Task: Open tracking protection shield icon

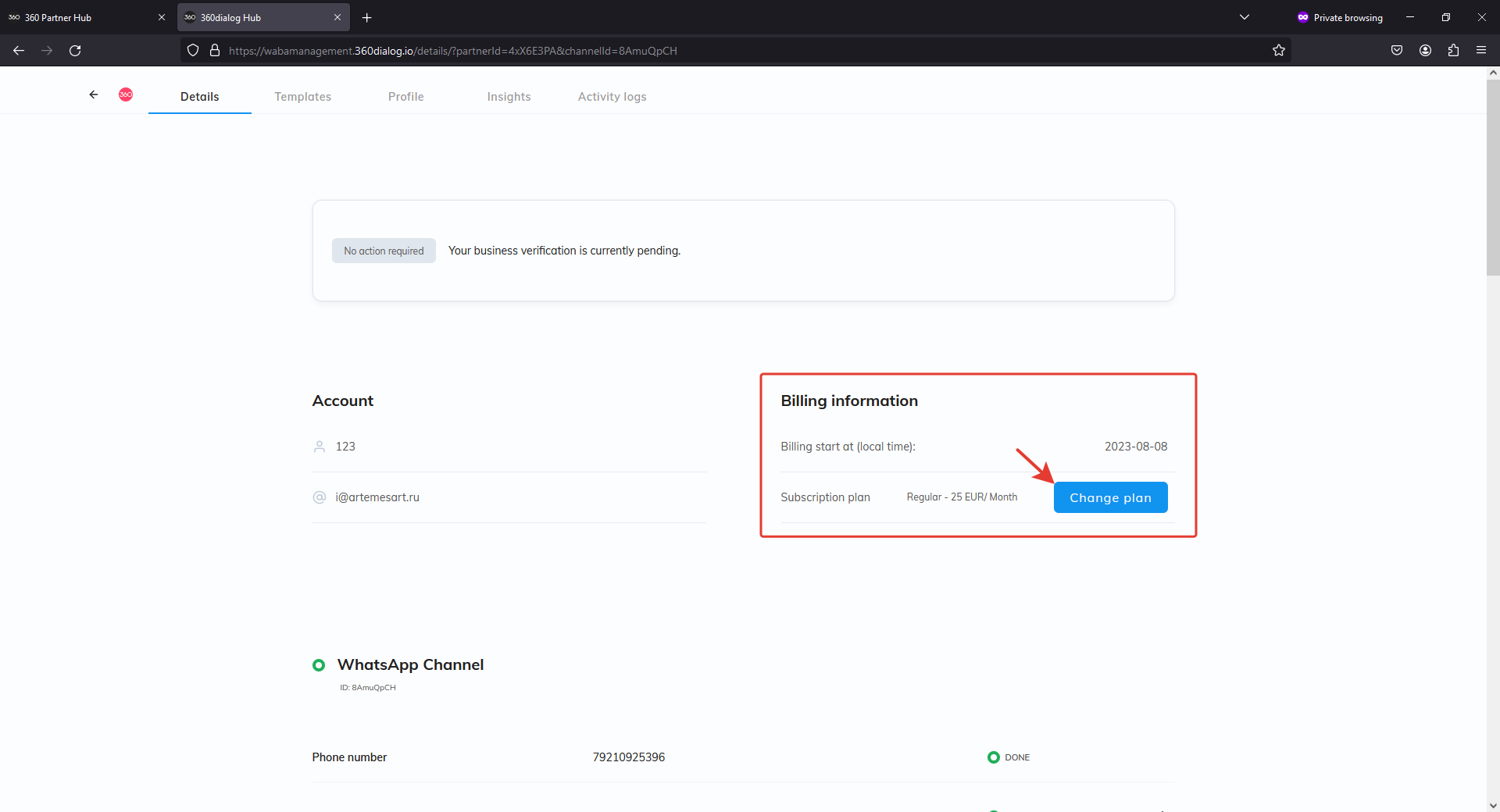Action: pos(193,51)
